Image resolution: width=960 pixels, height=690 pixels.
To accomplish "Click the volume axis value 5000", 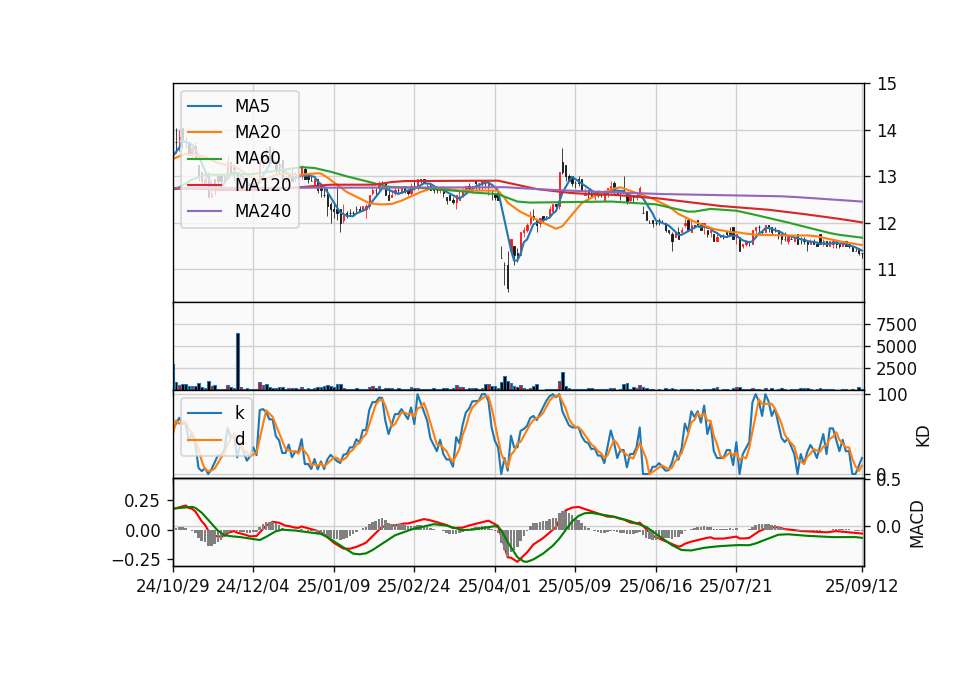I will click(896, 347).
